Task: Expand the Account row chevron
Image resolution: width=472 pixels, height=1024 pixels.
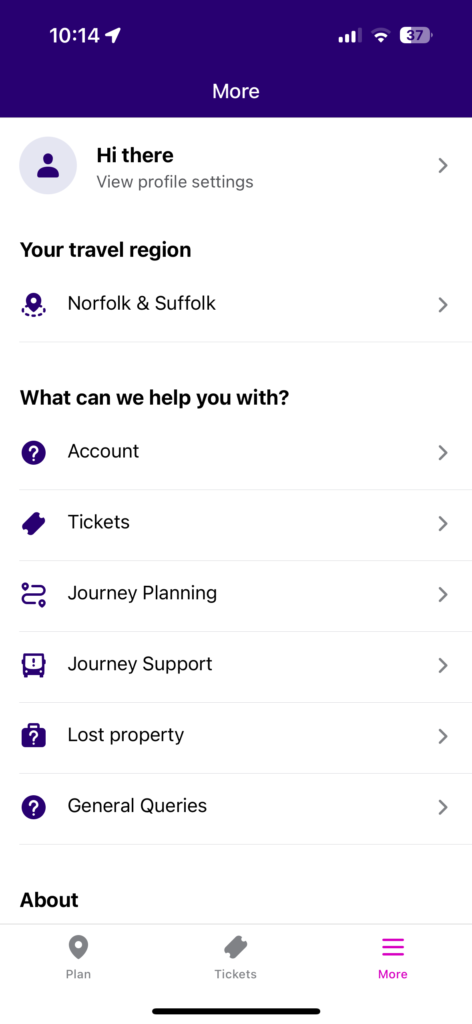Action: [x=443, y=453]
